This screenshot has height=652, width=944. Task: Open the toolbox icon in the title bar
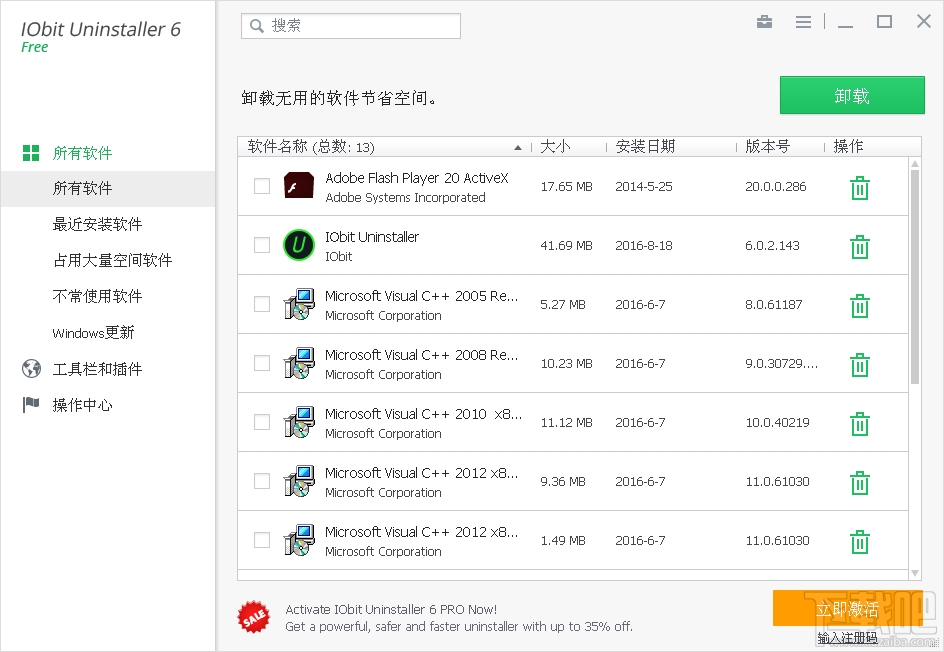click(x=764, y=21)
